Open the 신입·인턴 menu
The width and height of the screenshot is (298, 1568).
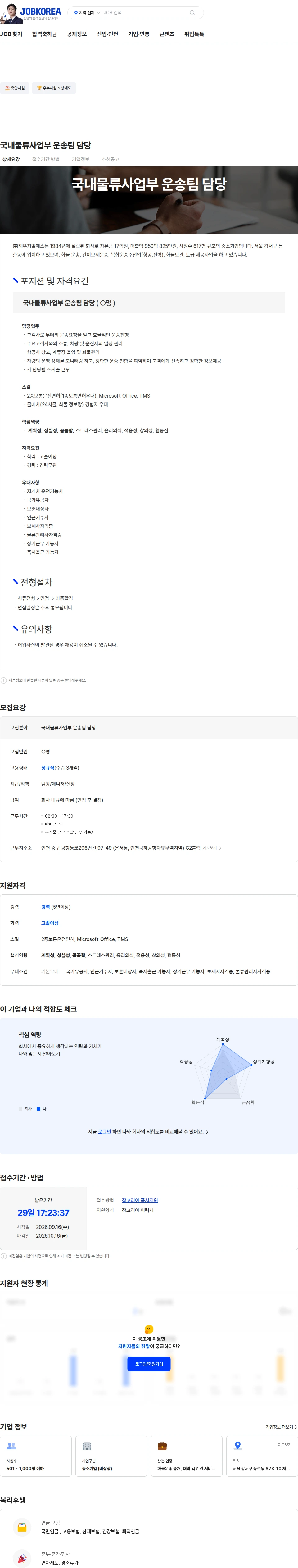(107, 34)
